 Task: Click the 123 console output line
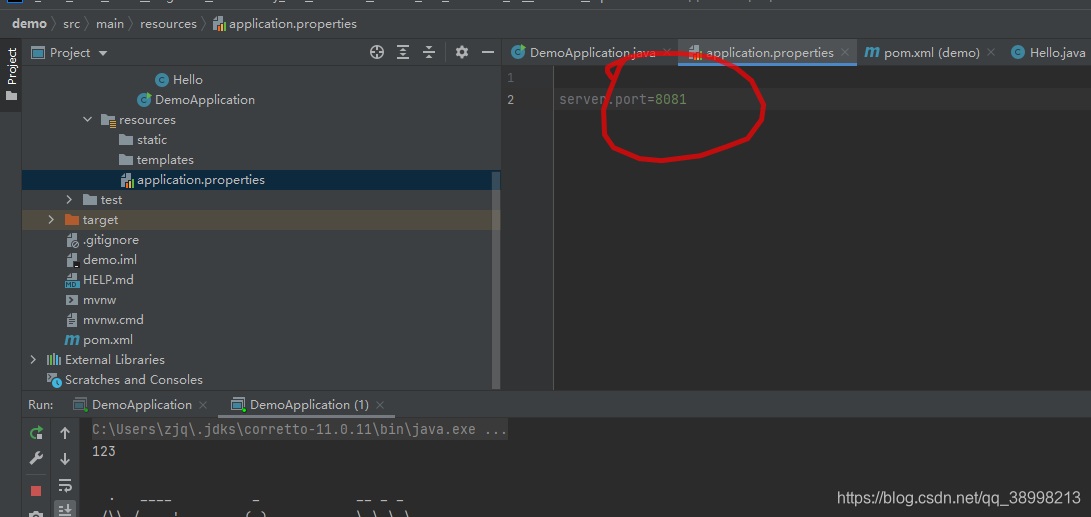(104, 452)
